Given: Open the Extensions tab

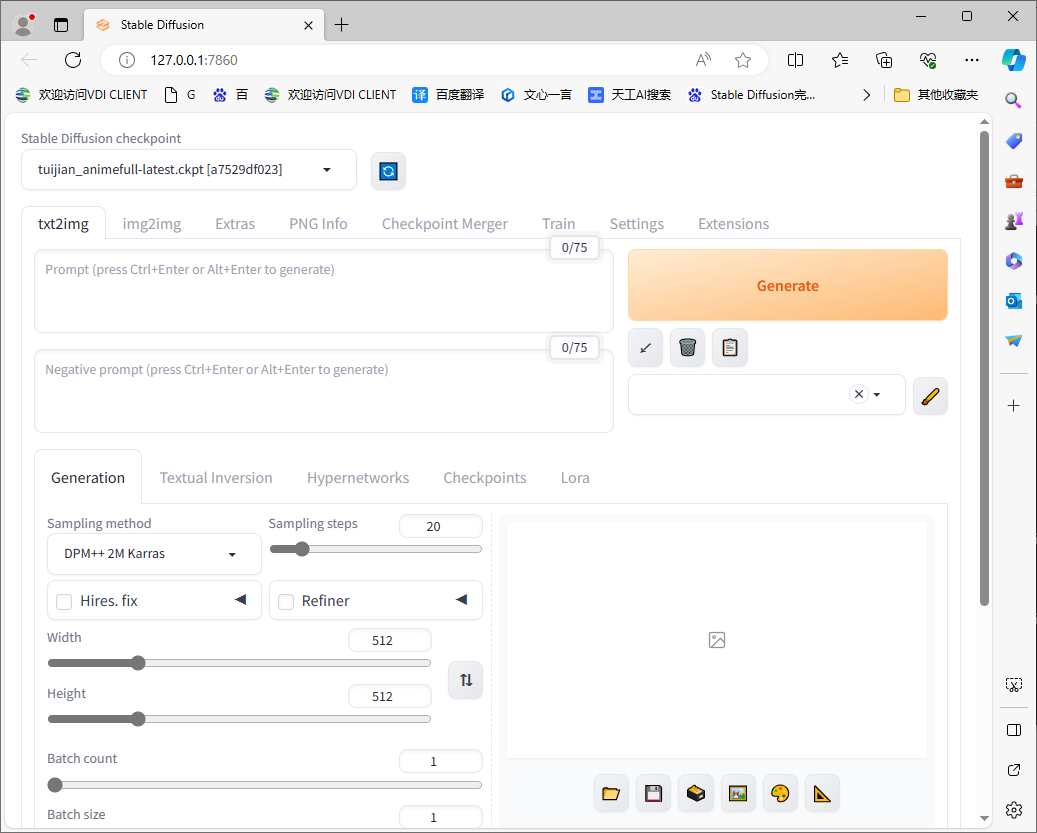Looking at the screenshot, I should [x=733, y=224].
